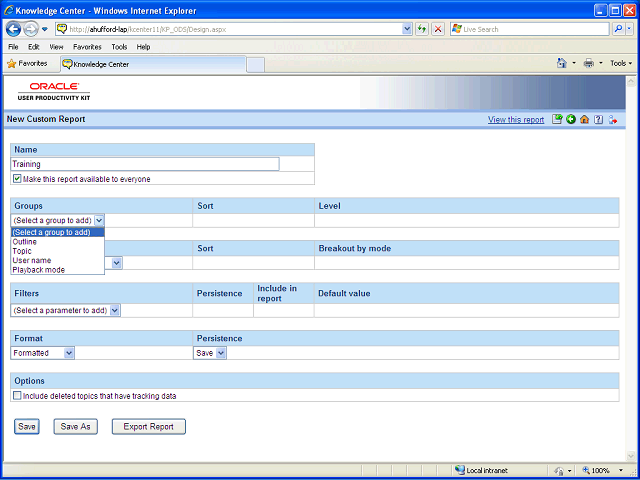Open the recent pages dropdown arrow
The height and width of the screenshot is (480, 640).
tap(45, 29)
